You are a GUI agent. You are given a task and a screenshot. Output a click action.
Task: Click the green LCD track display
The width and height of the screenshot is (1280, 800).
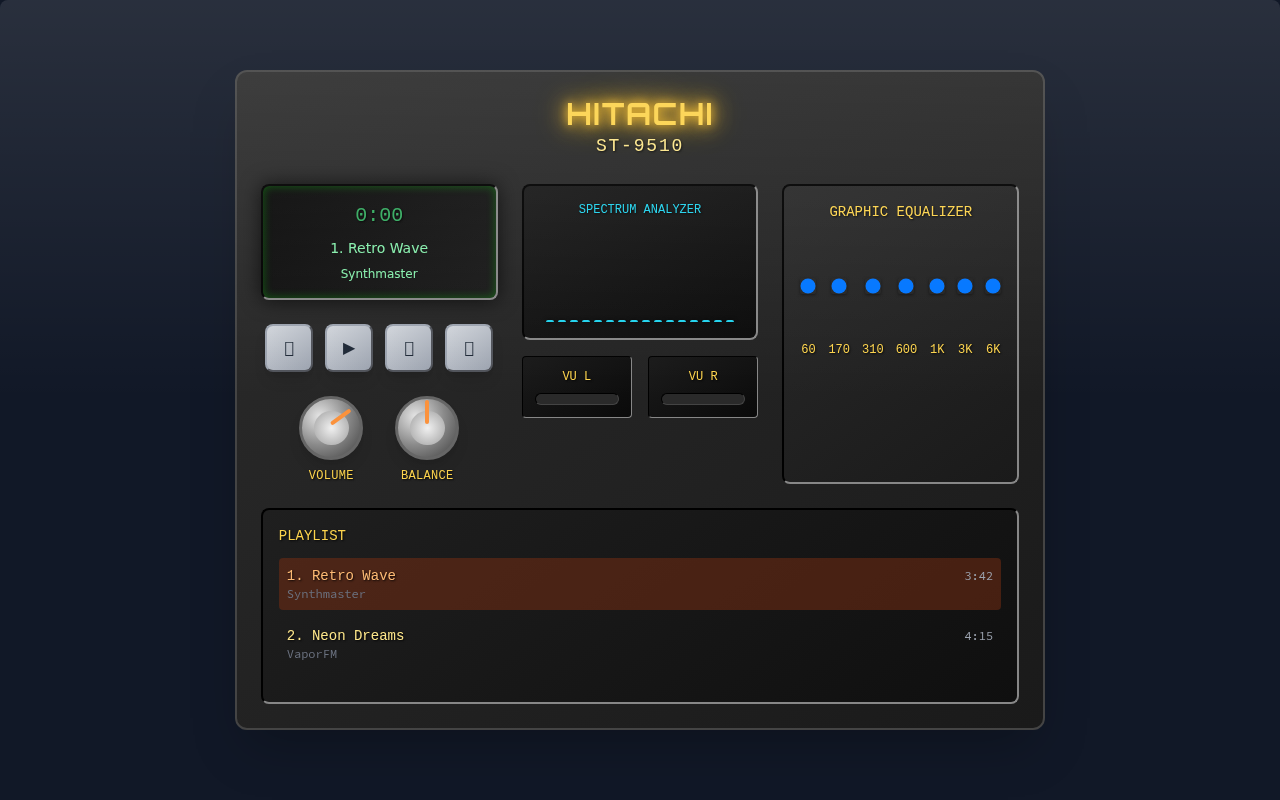pos(380,242)
